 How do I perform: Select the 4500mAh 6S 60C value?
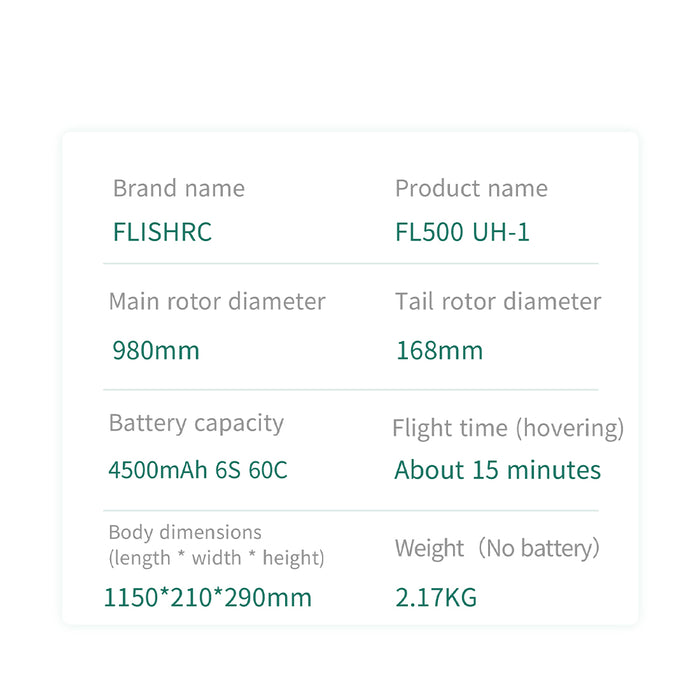198,470
